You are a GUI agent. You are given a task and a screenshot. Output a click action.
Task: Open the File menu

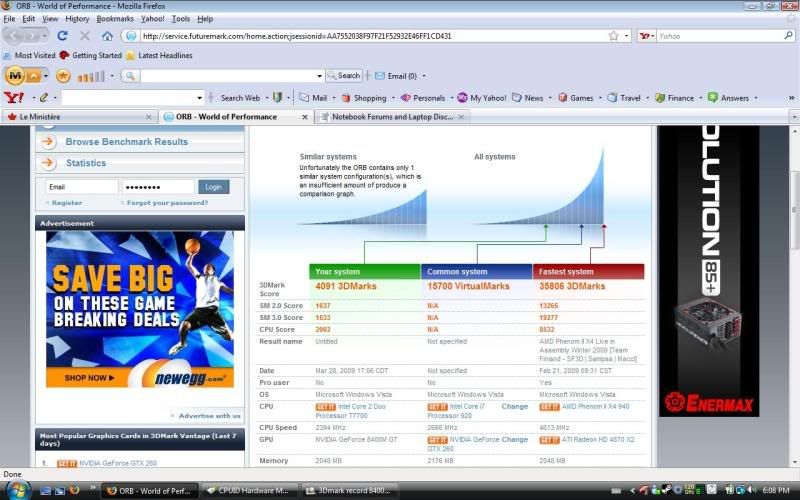(9, 19)
